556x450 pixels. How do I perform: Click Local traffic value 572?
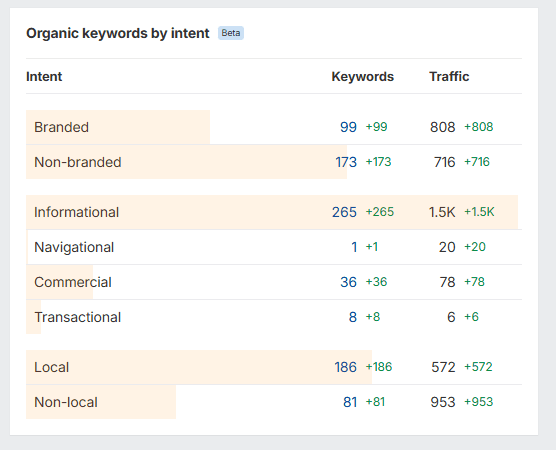[x=443, y=367]
